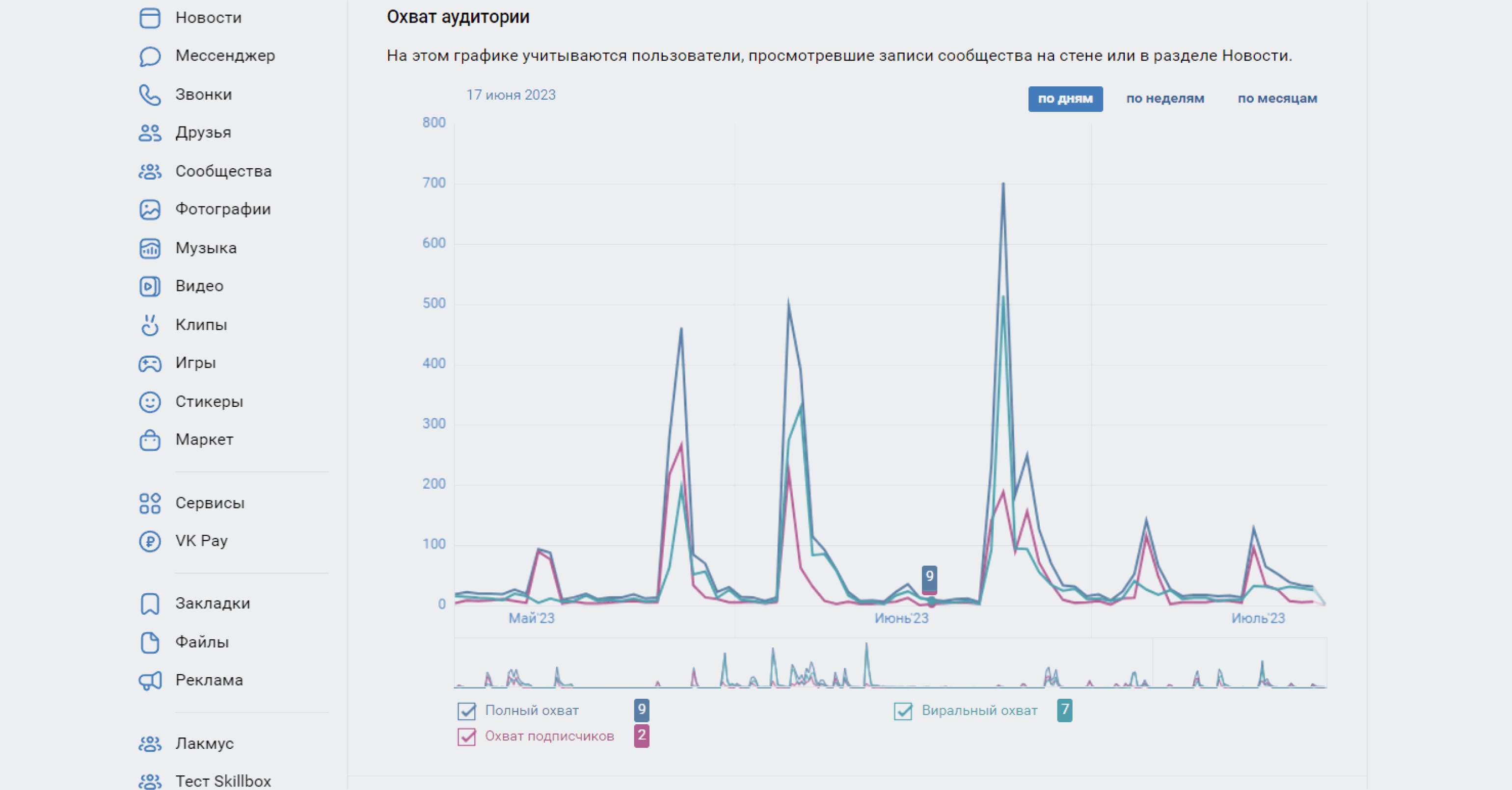
Task: Go to Сообщества menu label
Action: pos(224,171)
